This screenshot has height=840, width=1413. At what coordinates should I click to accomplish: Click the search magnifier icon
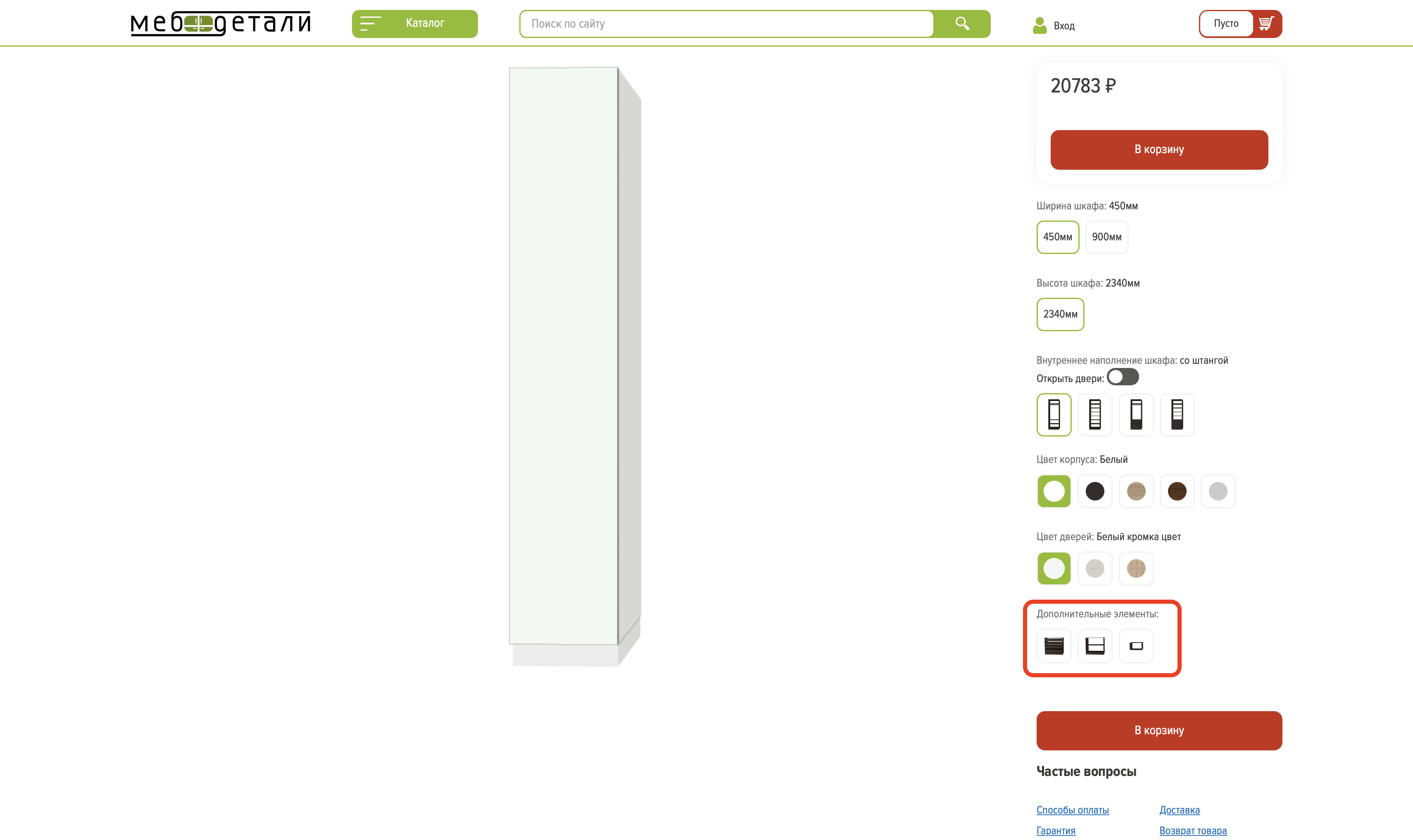[962, 24]
